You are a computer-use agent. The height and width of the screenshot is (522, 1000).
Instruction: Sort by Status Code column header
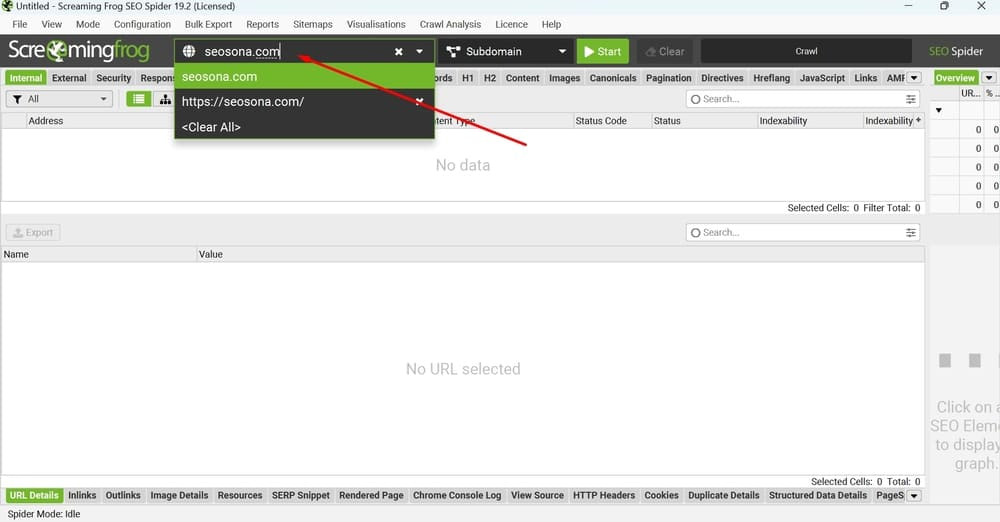click(601, 121)
